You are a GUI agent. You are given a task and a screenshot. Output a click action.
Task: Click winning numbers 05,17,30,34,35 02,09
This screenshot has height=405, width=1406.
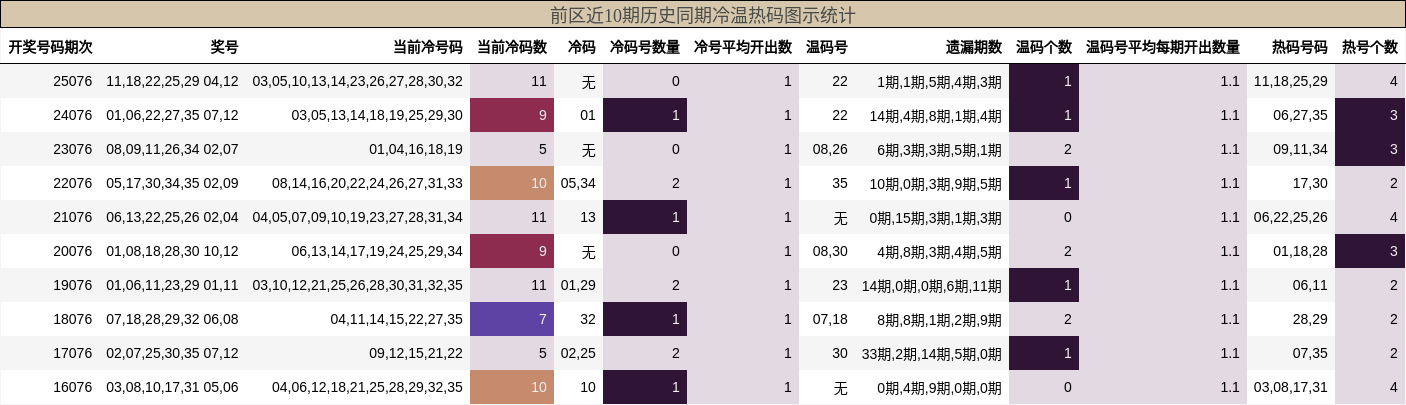(x=172, y=184)
